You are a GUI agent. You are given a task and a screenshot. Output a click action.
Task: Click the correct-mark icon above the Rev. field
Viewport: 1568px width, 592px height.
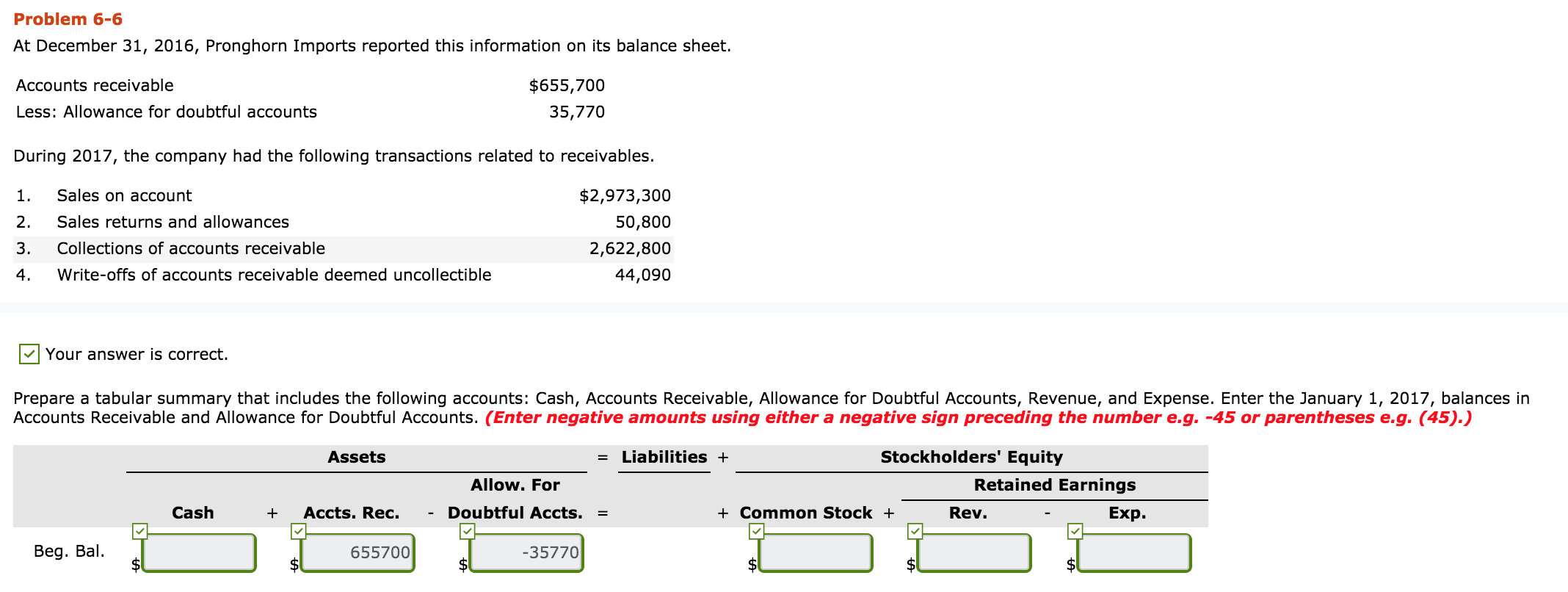[x=915, y=530]
